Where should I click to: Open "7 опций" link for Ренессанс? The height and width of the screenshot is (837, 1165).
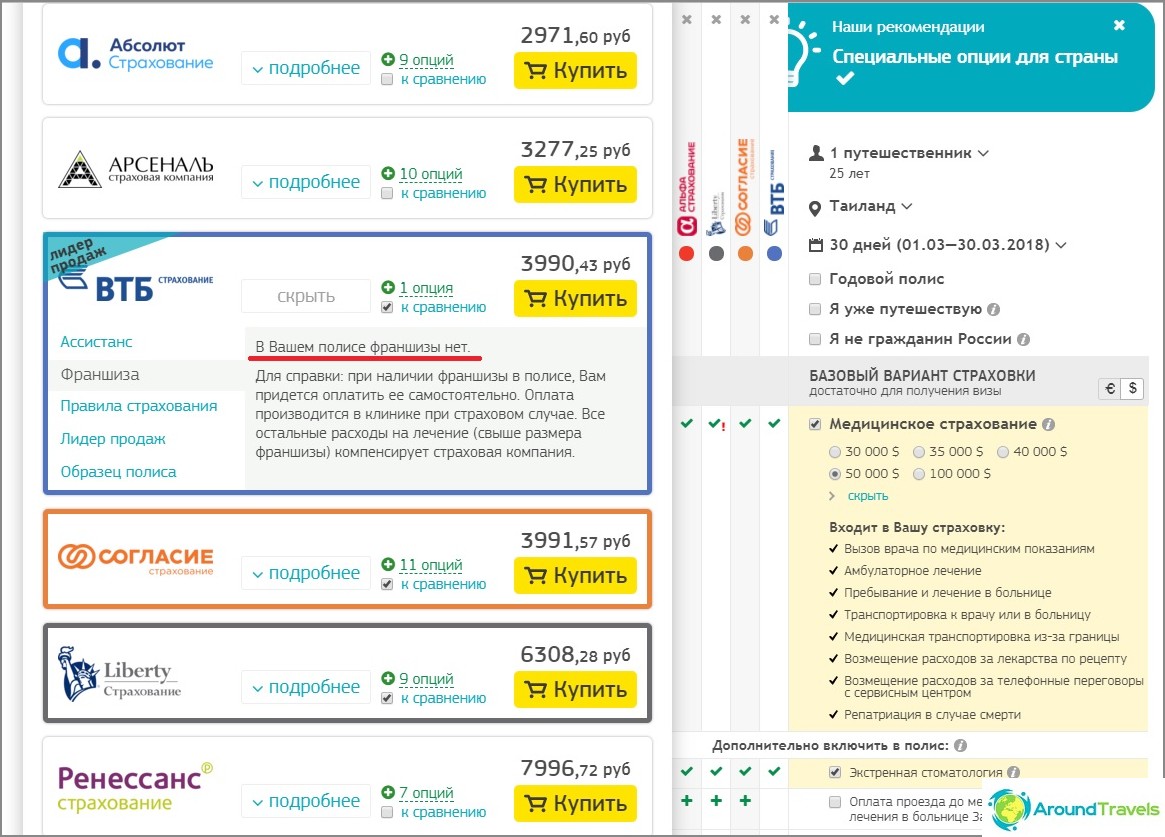point(426,793)
